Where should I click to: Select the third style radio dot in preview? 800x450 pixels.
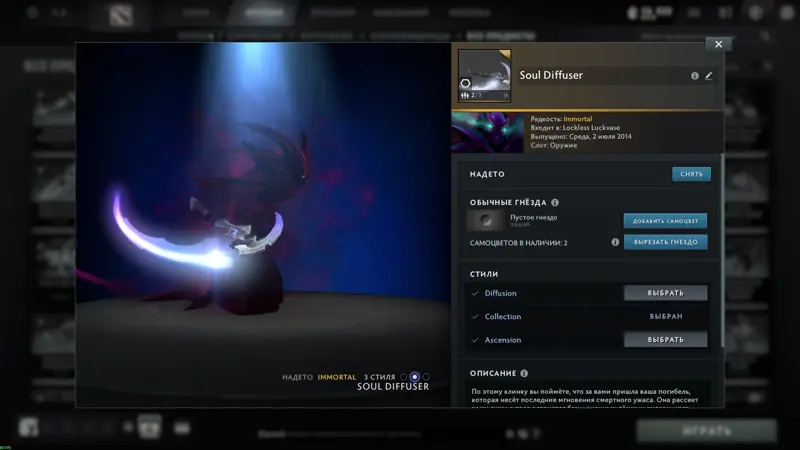pos(426,377)
